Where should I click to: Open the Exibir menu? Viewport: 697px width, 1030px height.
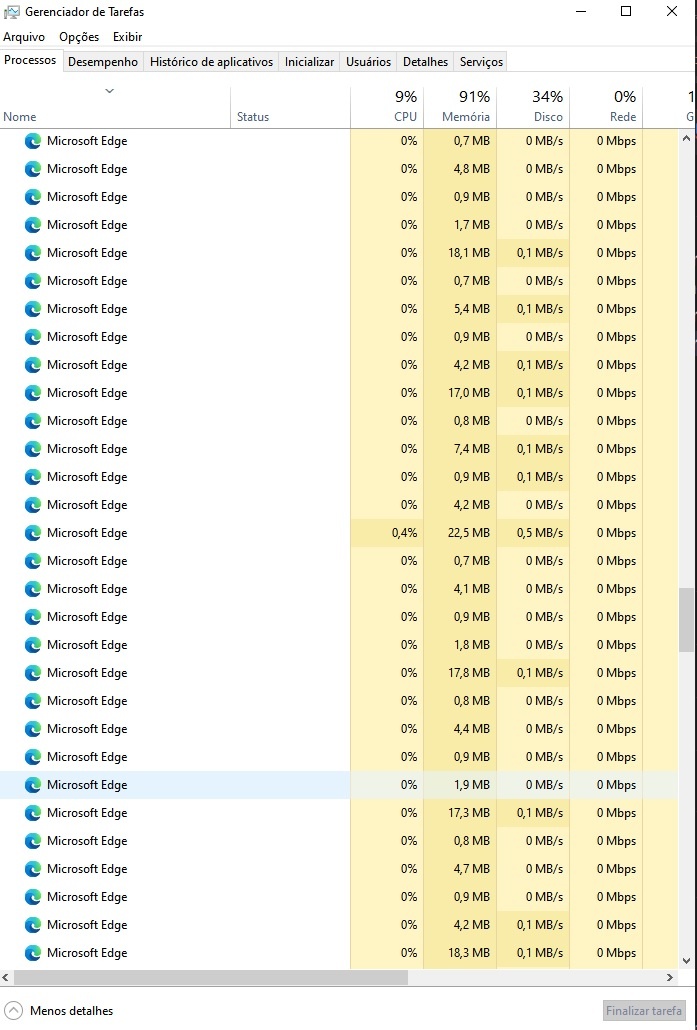click(x=127, y=37)
